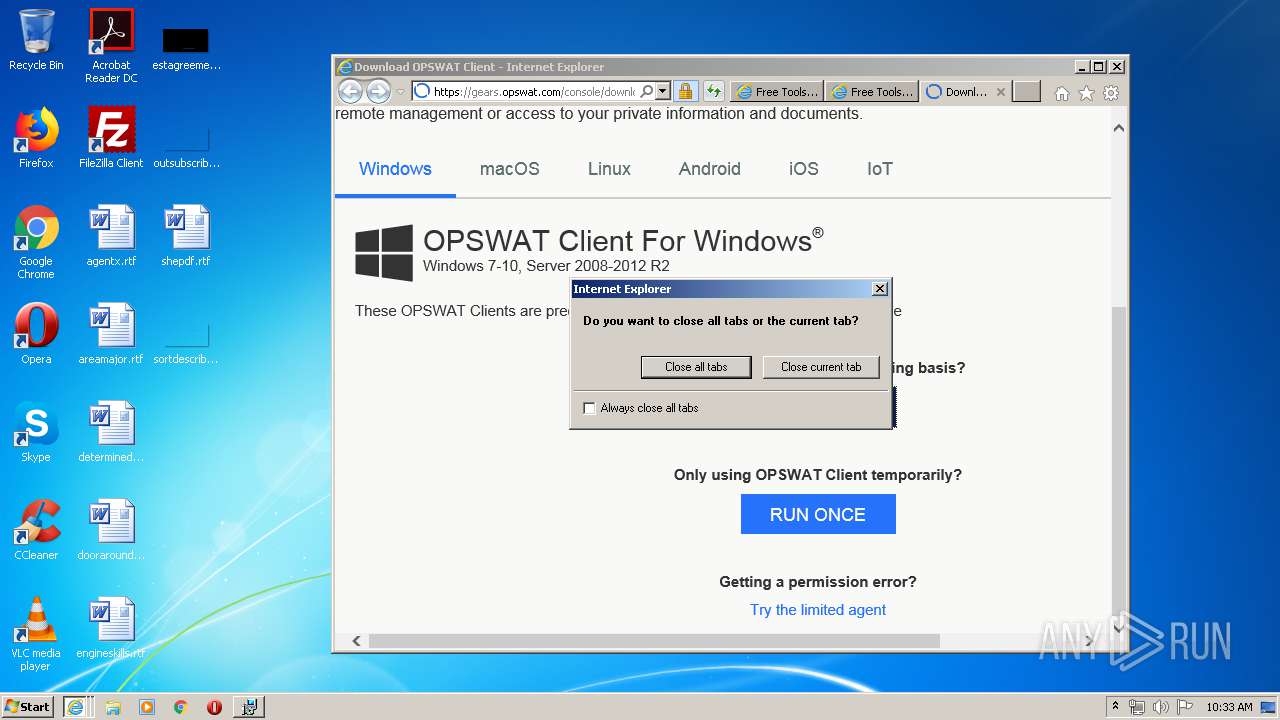Open Windows Explorer from taskbar

click(x=113, y=706)
